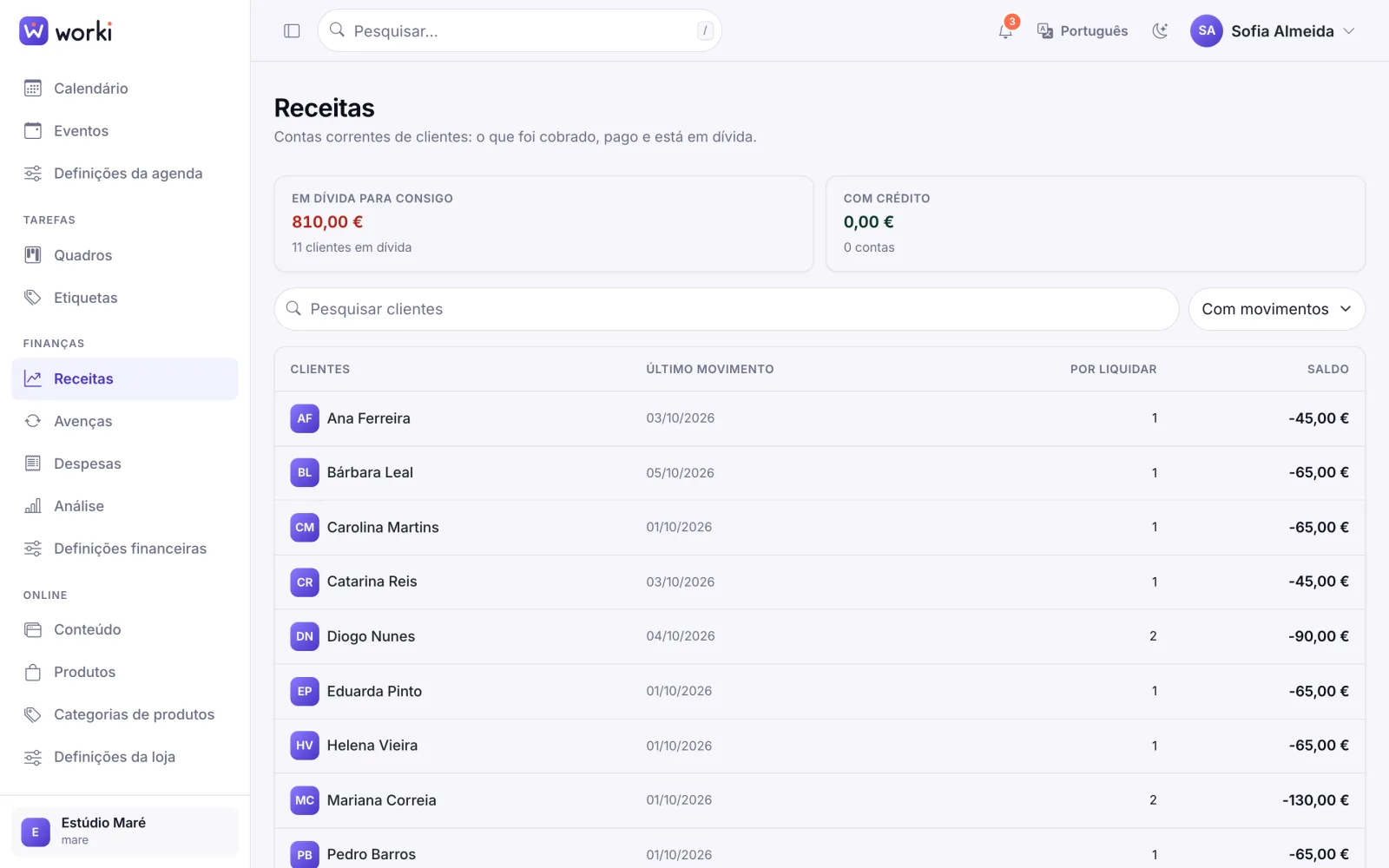The height and width of the screenshot is (868, 1389).
Task: Click the Eventos sidebar icon
Action: point(33,131)
